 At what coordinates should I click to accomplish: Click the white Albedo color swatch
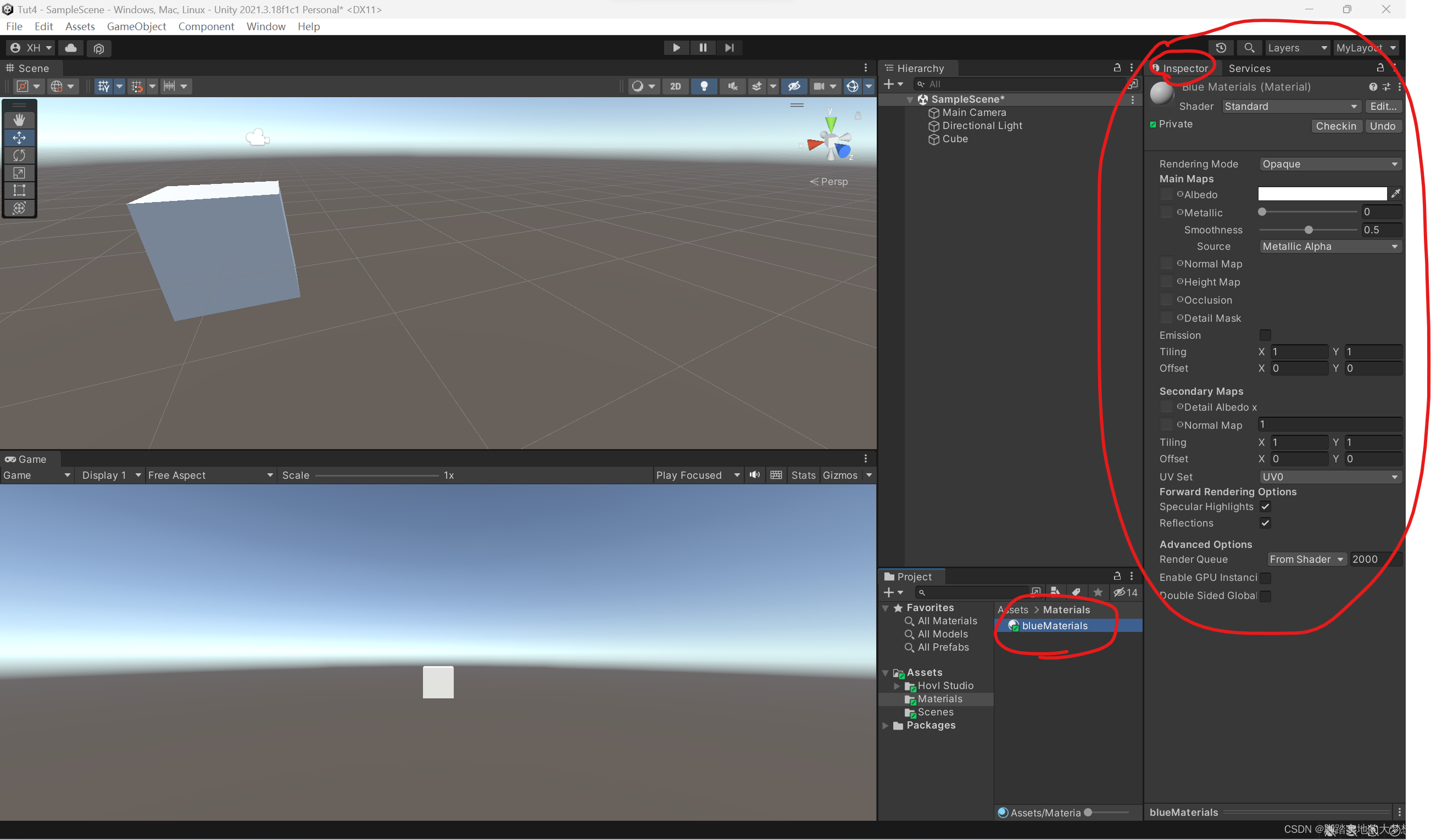click(x=1321, y=194)
